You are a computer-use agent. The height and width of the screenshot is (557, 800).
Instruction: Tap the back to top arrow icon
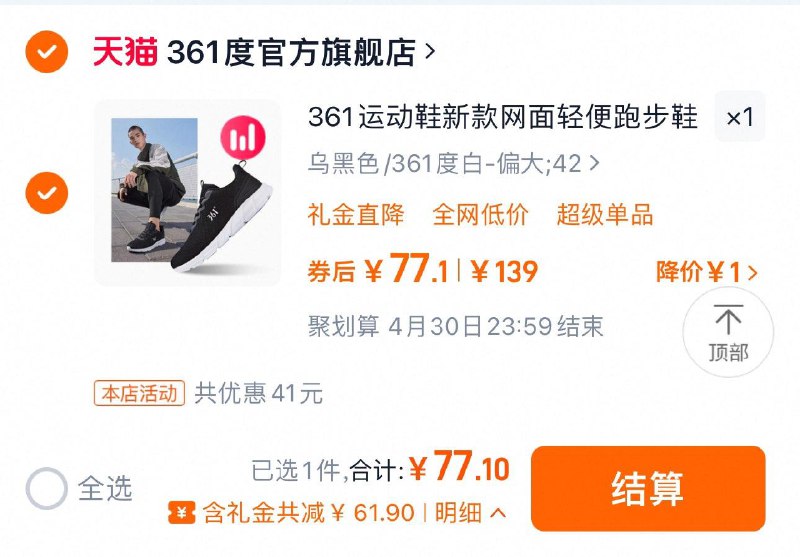(x=728, y=320)
